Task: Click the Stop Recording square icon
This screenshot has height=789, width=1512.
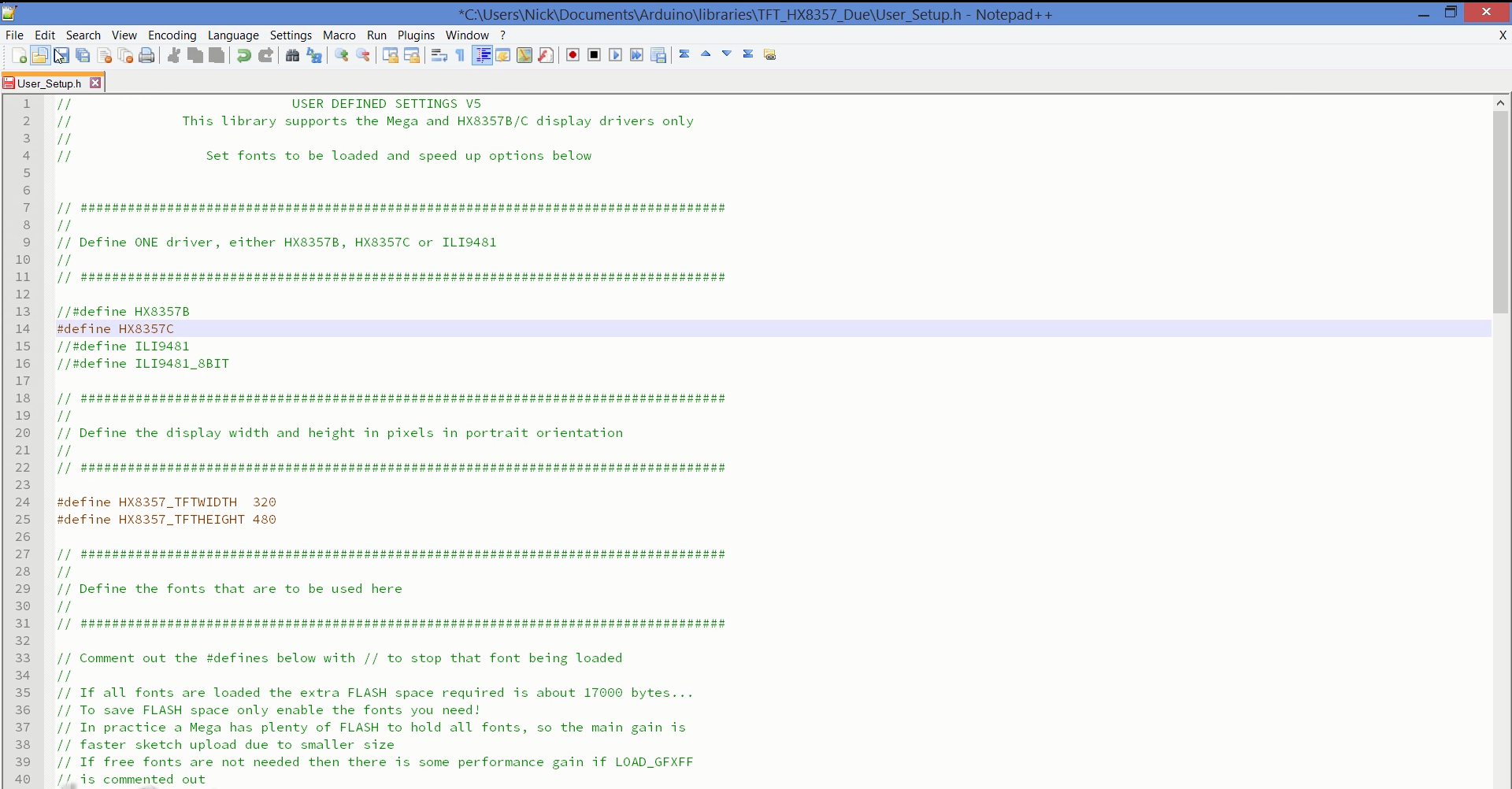Action: [595, 55]
